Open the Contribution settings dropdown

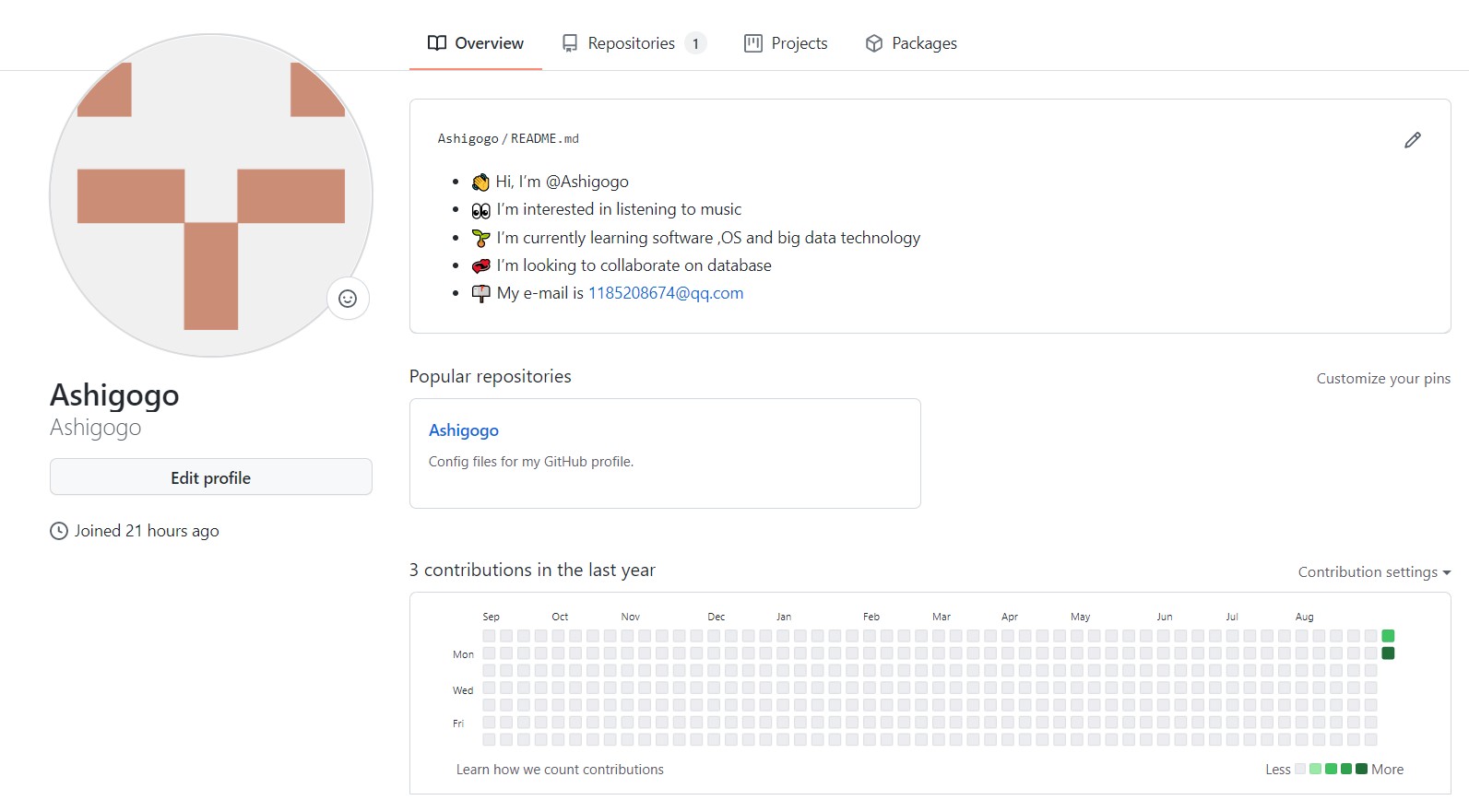click(x=1373, y=572)
